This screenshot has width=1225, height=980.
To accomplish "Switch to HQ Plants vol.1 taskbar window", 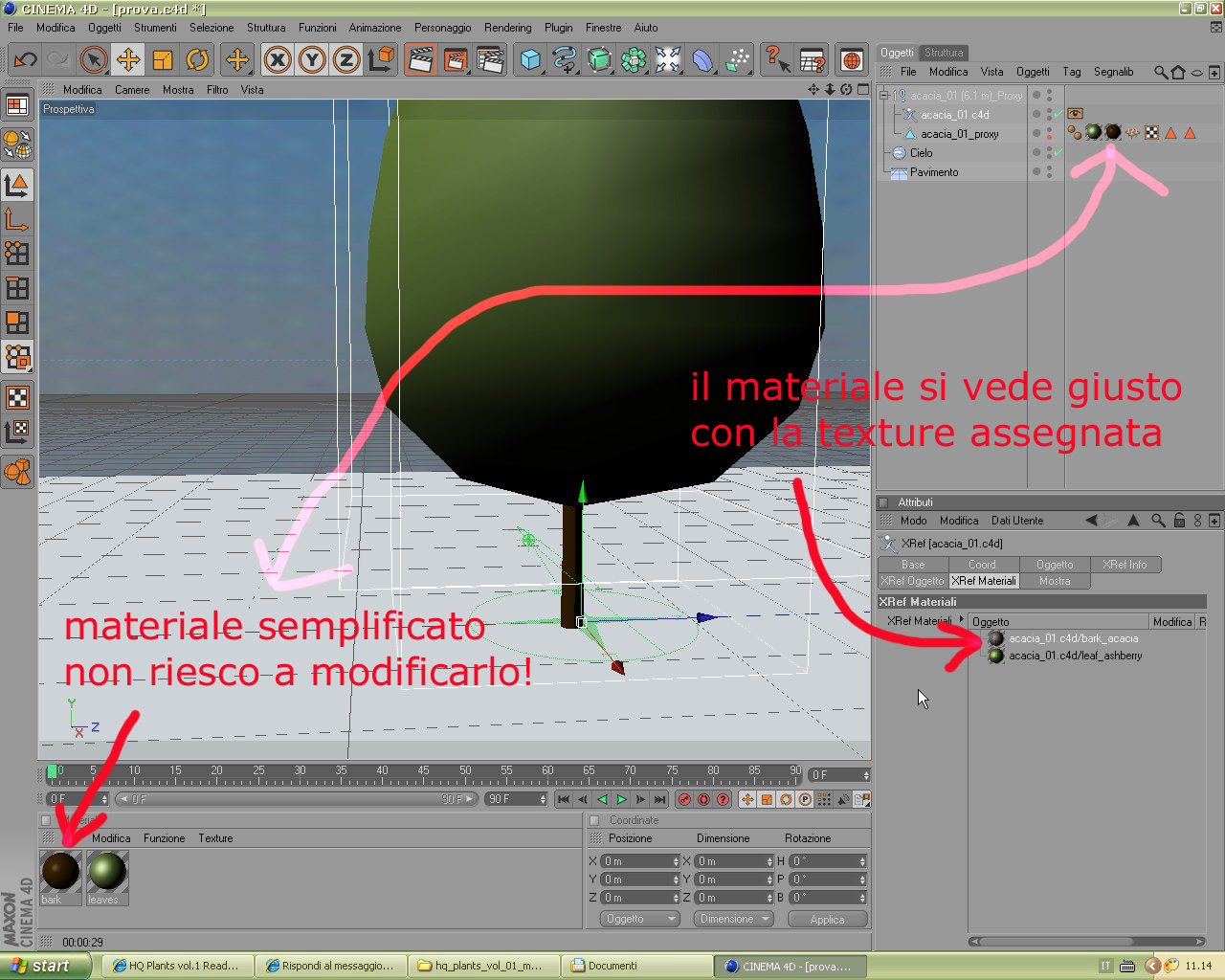I will coord(178,966).
